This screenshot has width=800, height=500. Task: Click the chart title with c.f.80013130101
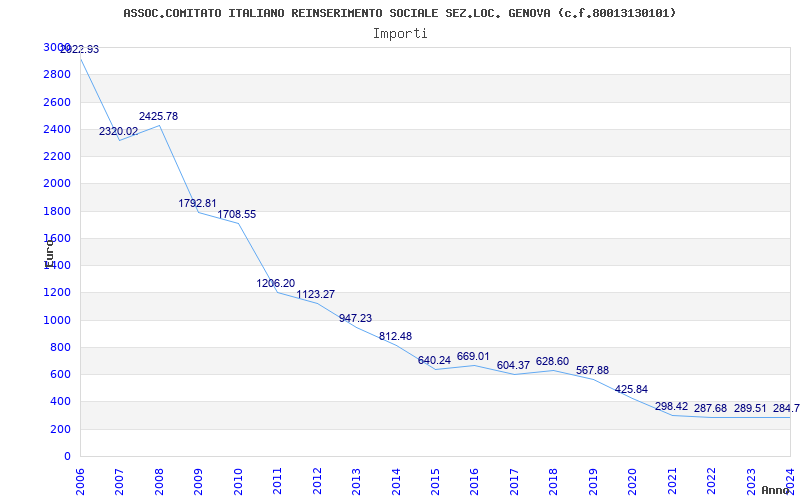tap(399, 13)
